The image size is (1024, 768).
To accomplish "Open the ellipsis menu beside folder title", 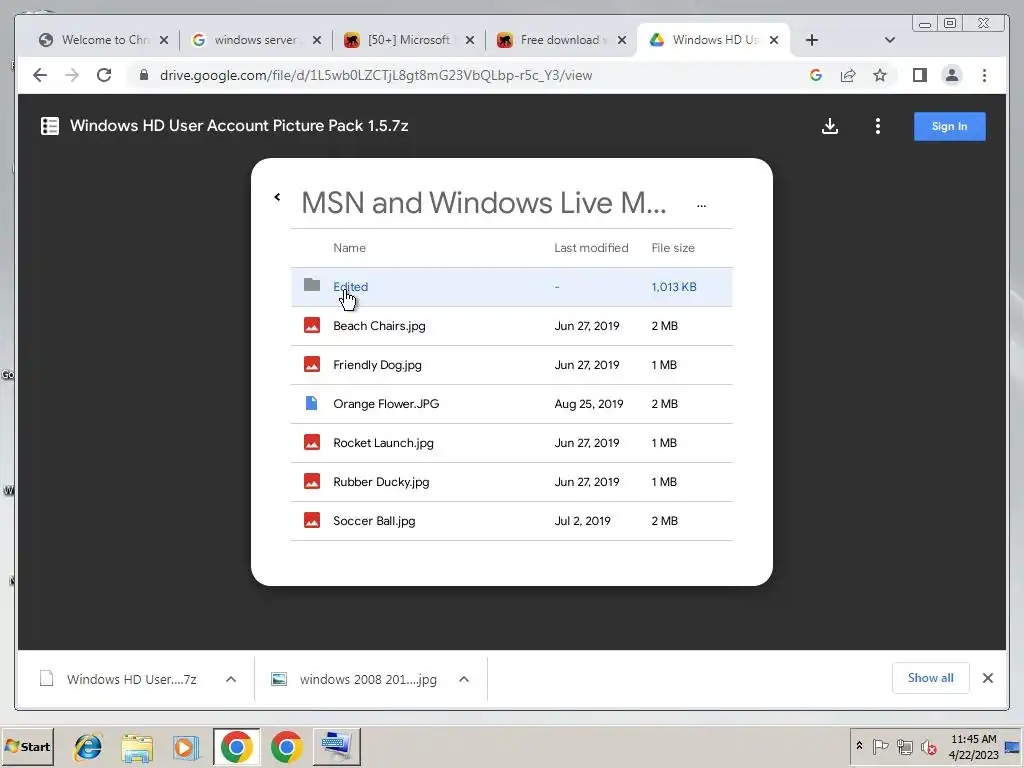I will [x=701, y=205].
